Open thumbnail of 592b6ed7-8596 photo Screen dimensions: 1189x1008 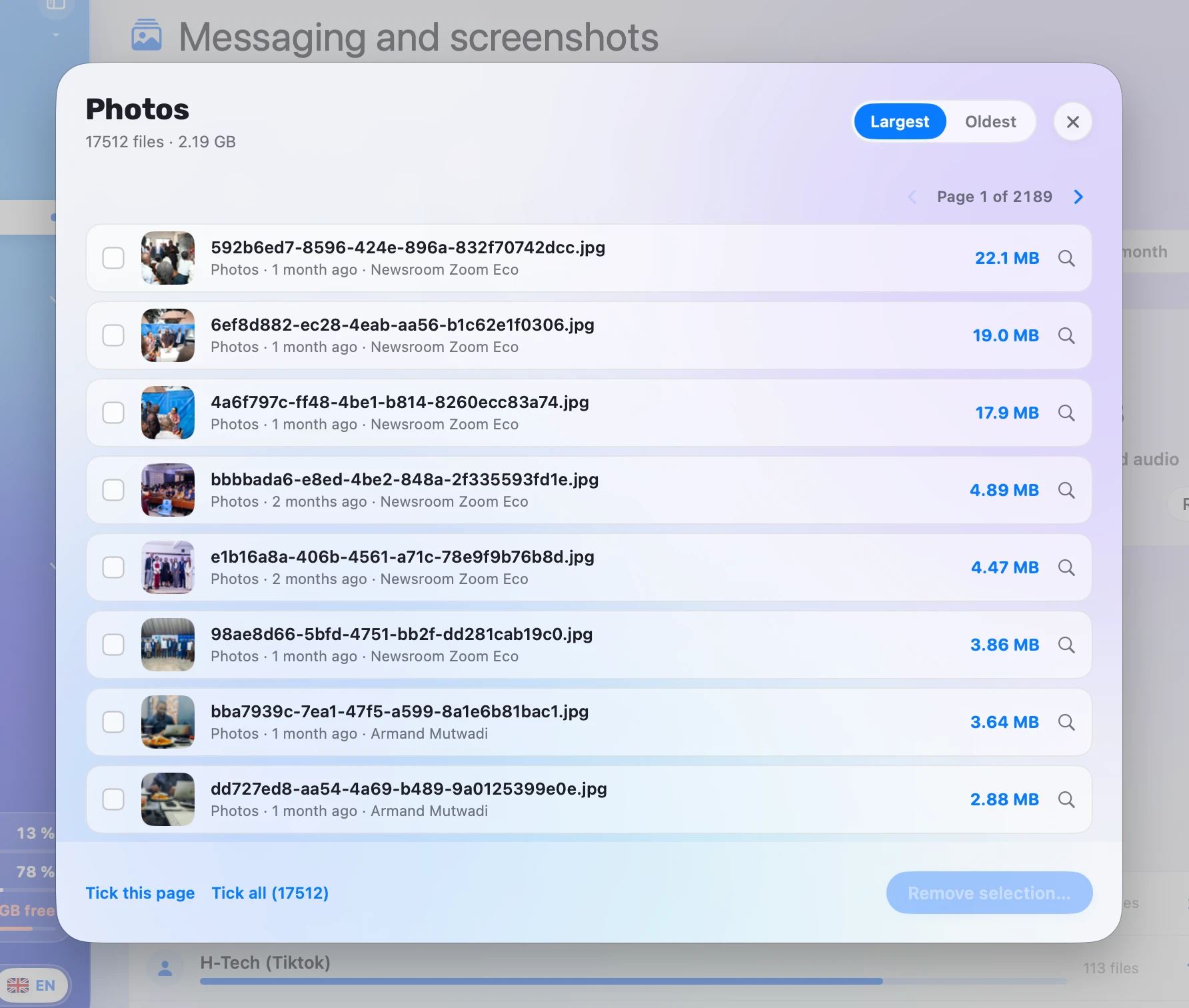(x=168, y=258)
